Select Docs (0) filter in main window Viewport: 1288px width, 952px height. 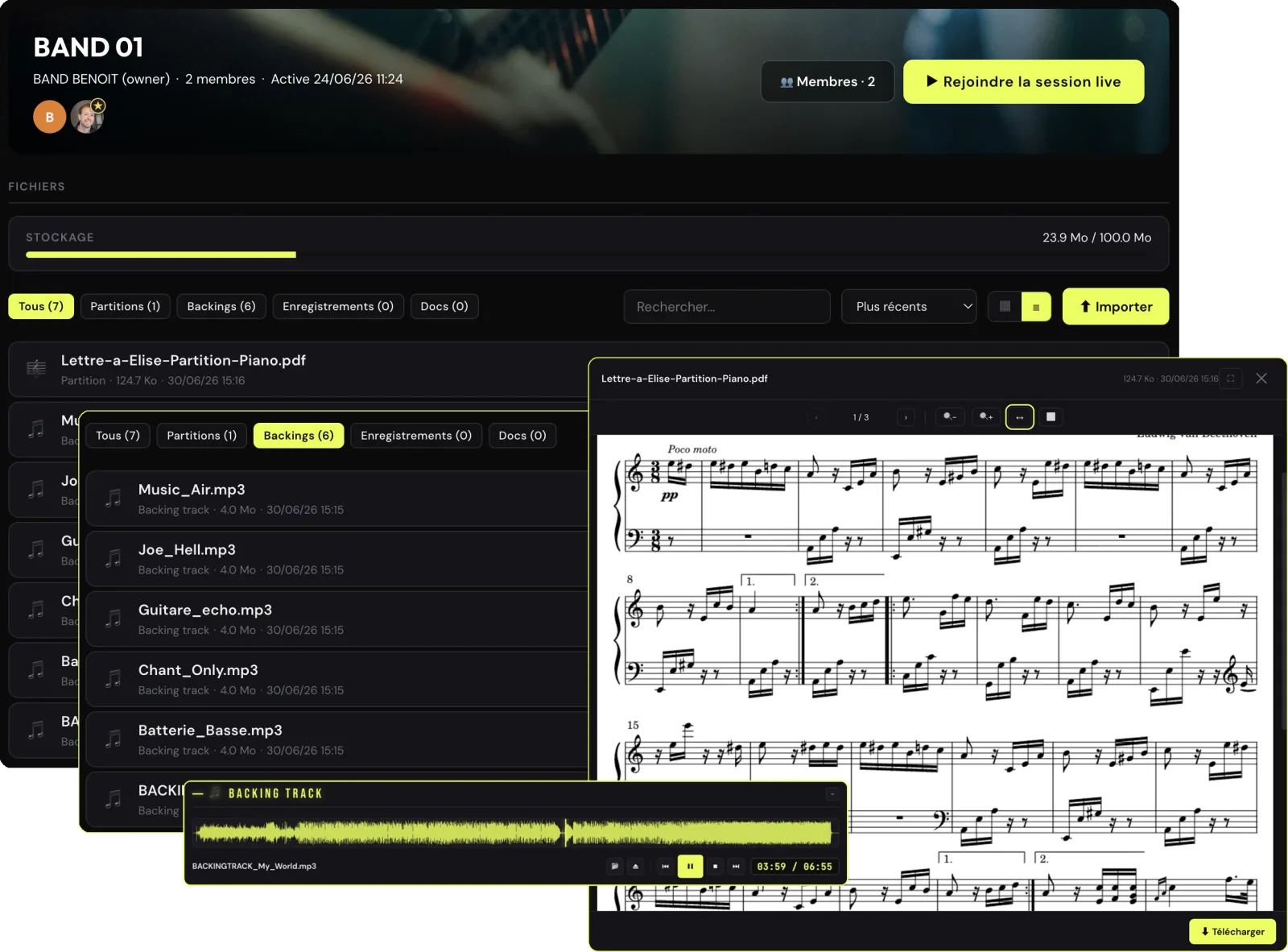point(444,306)
